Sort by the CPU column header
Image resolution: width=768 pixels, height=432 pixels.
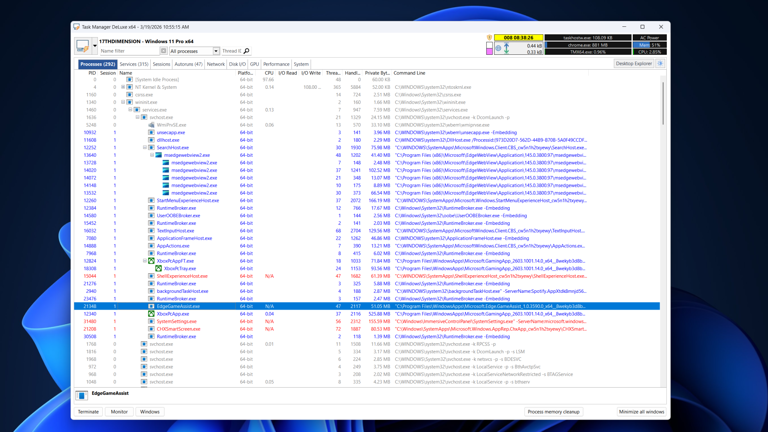pyautogui.click(x=269, y=73)
